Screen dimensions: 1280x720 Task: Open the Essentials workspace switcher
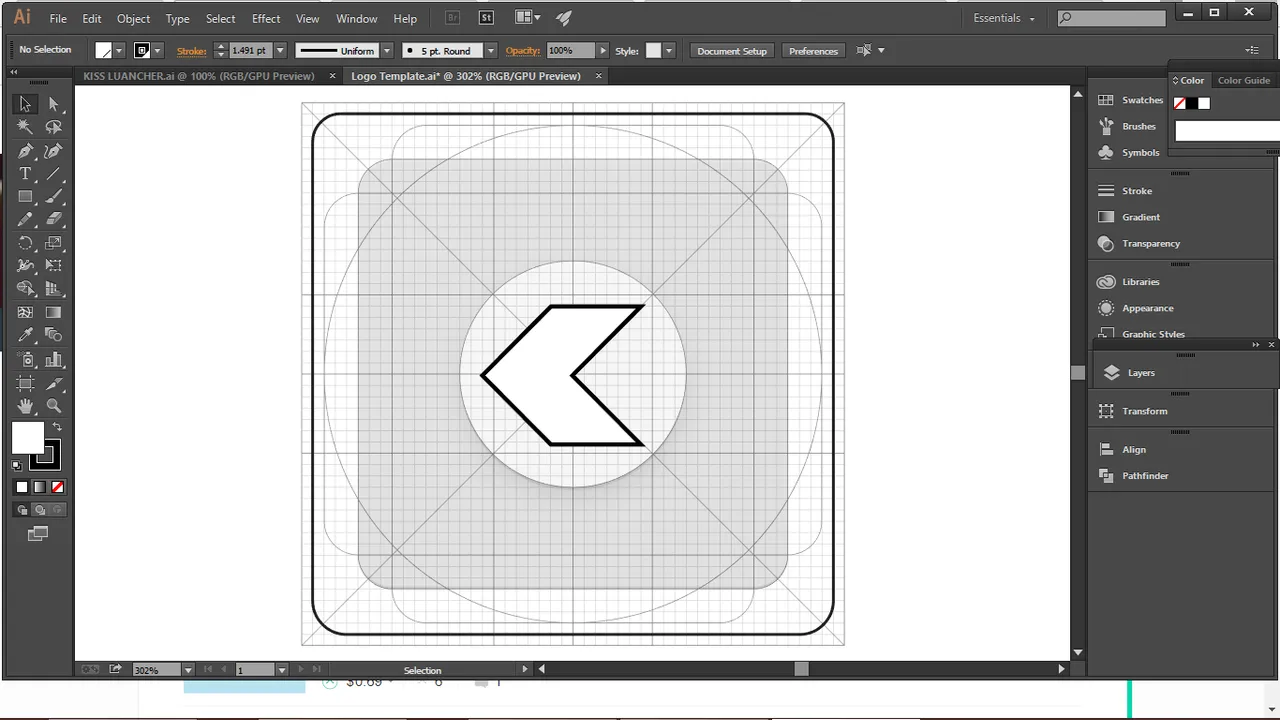point(1004,18)
